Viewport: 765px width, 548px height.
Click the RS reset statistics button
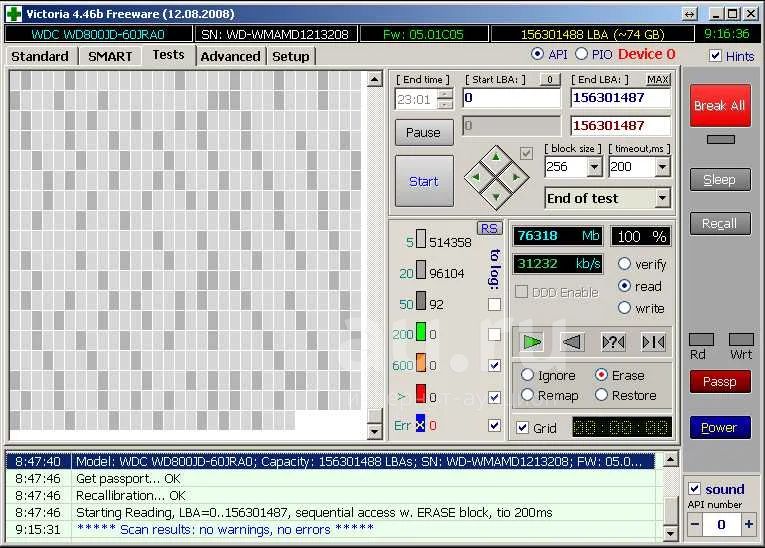(x=489, y=228)
